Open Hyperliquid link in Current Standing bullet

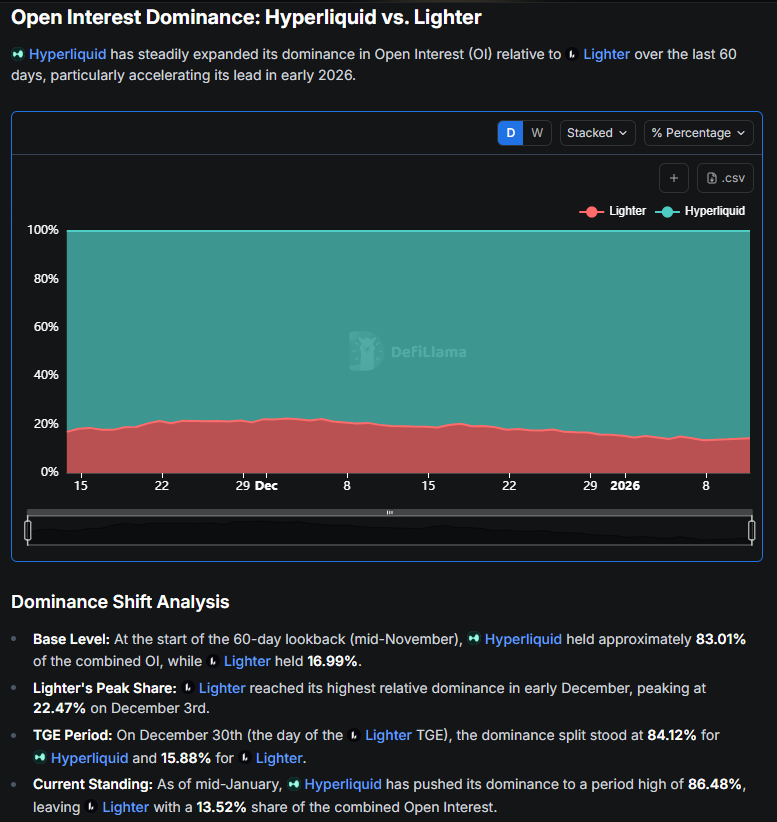tap(343, 784)
